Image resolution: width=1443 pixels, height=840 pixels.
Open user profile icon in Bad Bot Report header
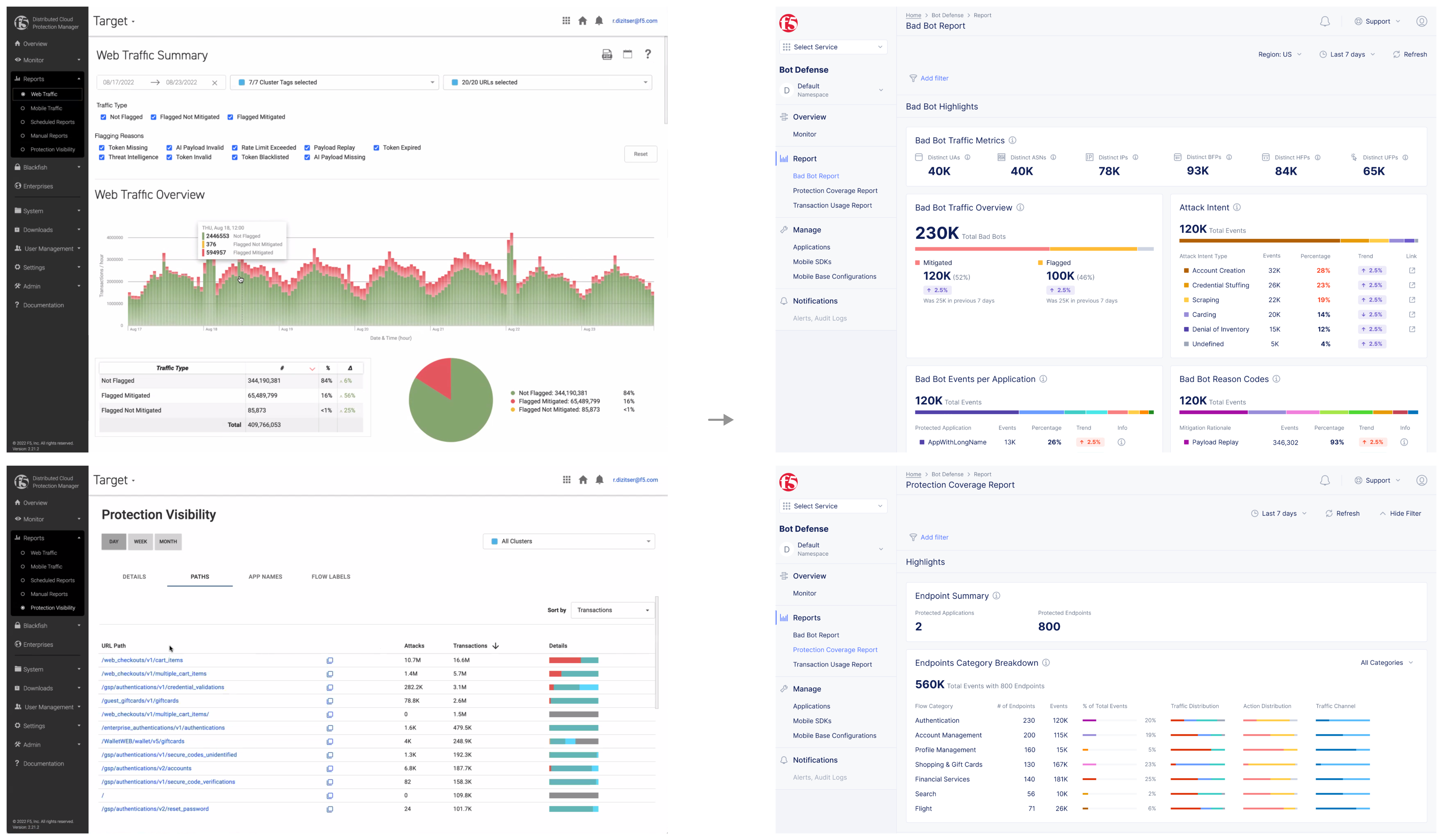[1421, 21]
